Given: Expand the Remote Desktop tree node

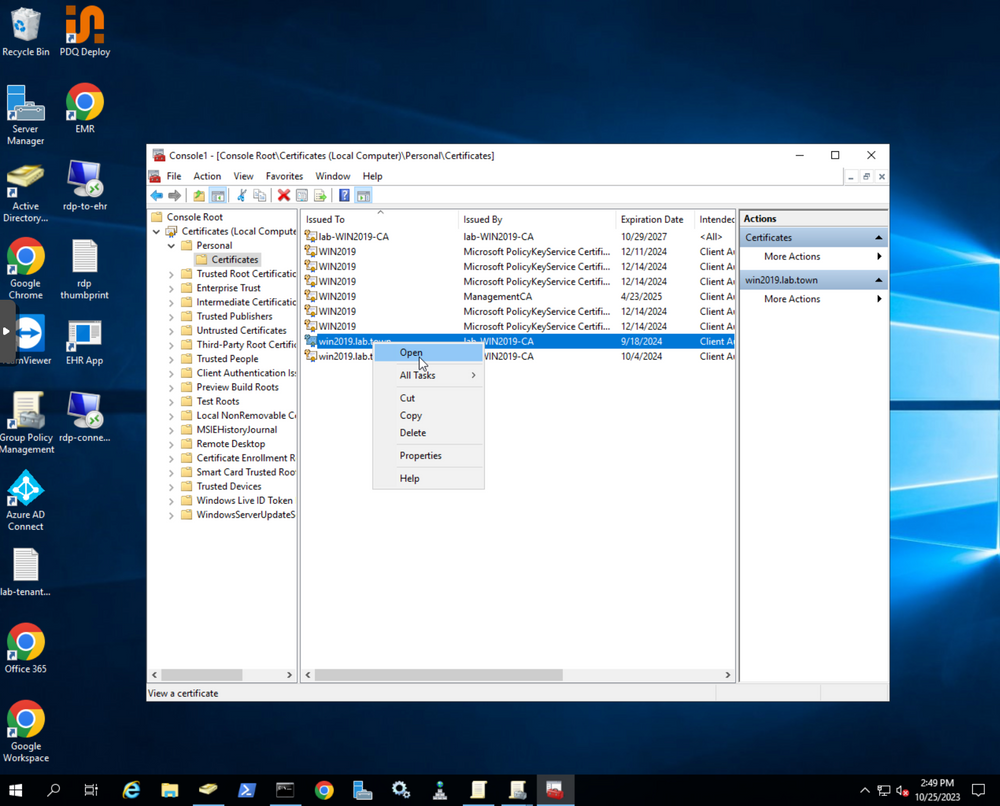Looking at the screenshot, I should click(170, 443).
